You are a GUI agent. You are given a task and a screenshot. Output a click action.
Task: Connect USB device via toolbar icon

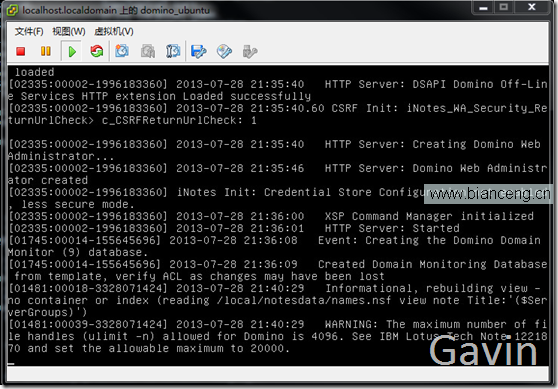point(250,51)
